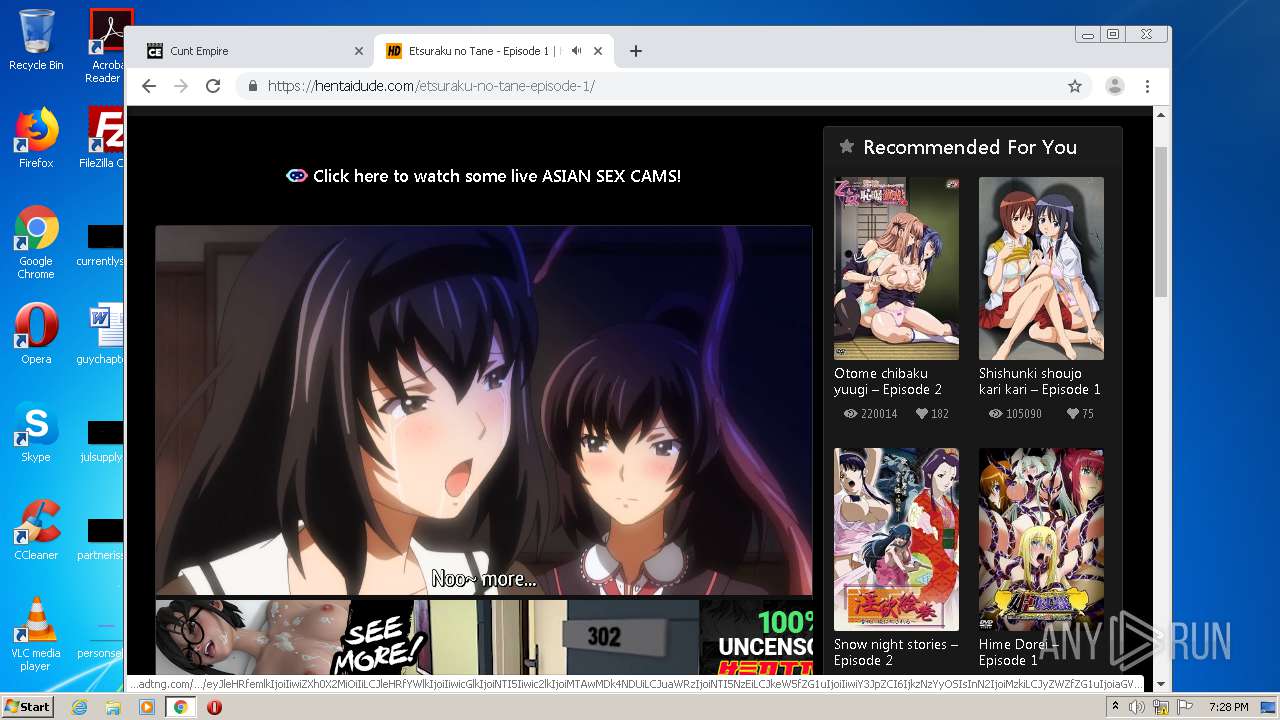Open the Chrome profile avatar menu

[1115, 86]
